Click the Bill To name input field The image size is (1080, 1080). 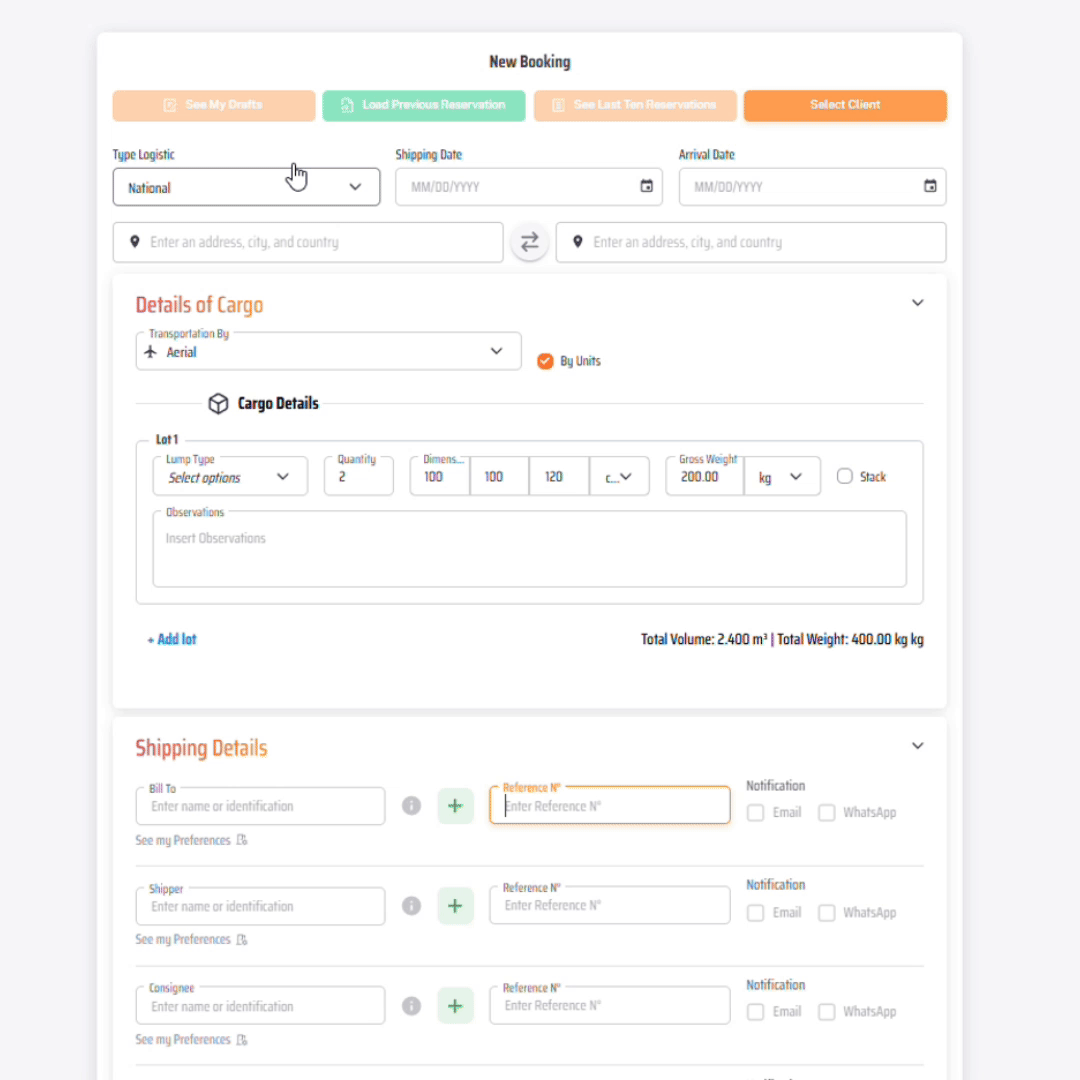(260, 806)
